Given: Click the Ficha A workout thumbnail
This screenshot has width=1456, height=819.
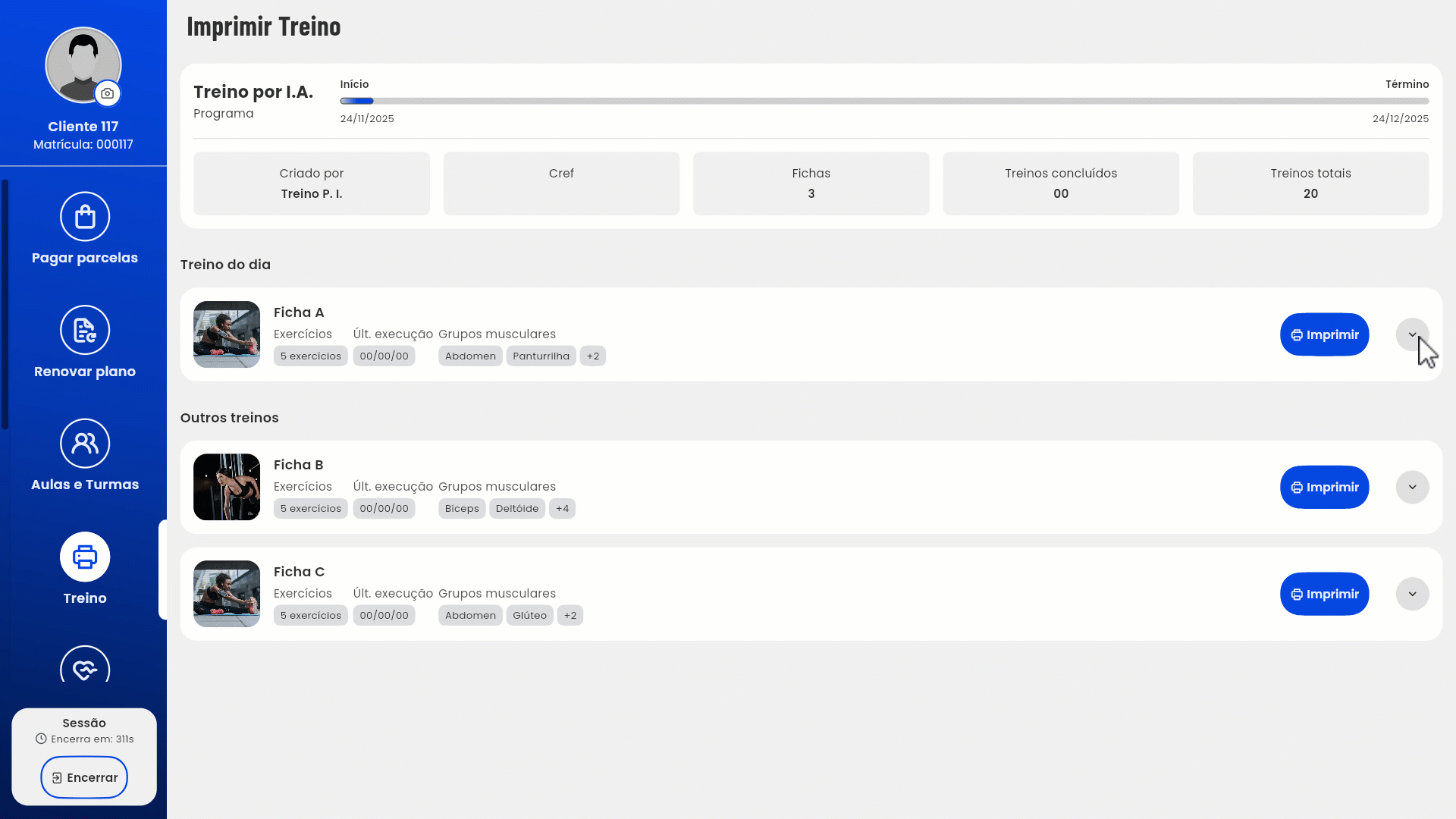Looking at the screenshot, I should click(x=227, y=334).
